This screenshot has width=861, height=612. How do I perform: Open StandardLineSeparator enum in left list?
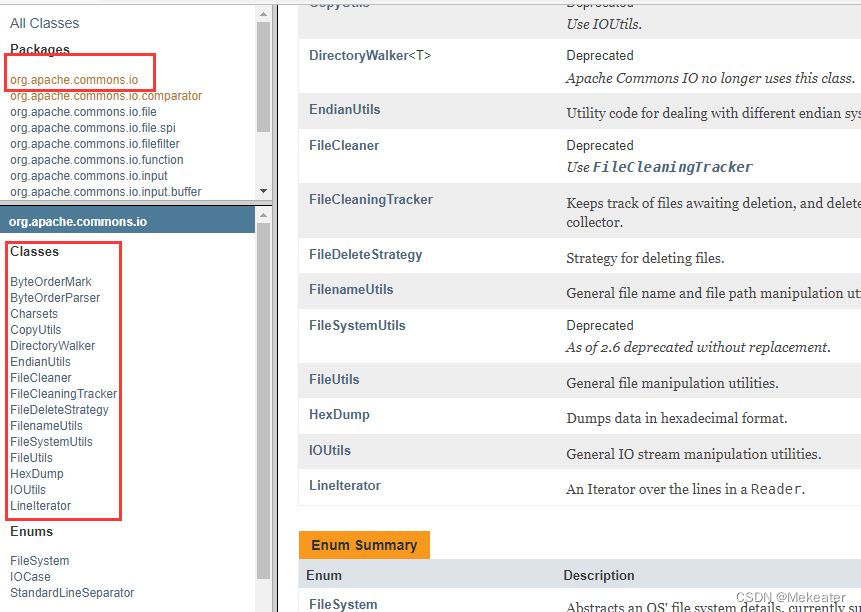(72, 593)
